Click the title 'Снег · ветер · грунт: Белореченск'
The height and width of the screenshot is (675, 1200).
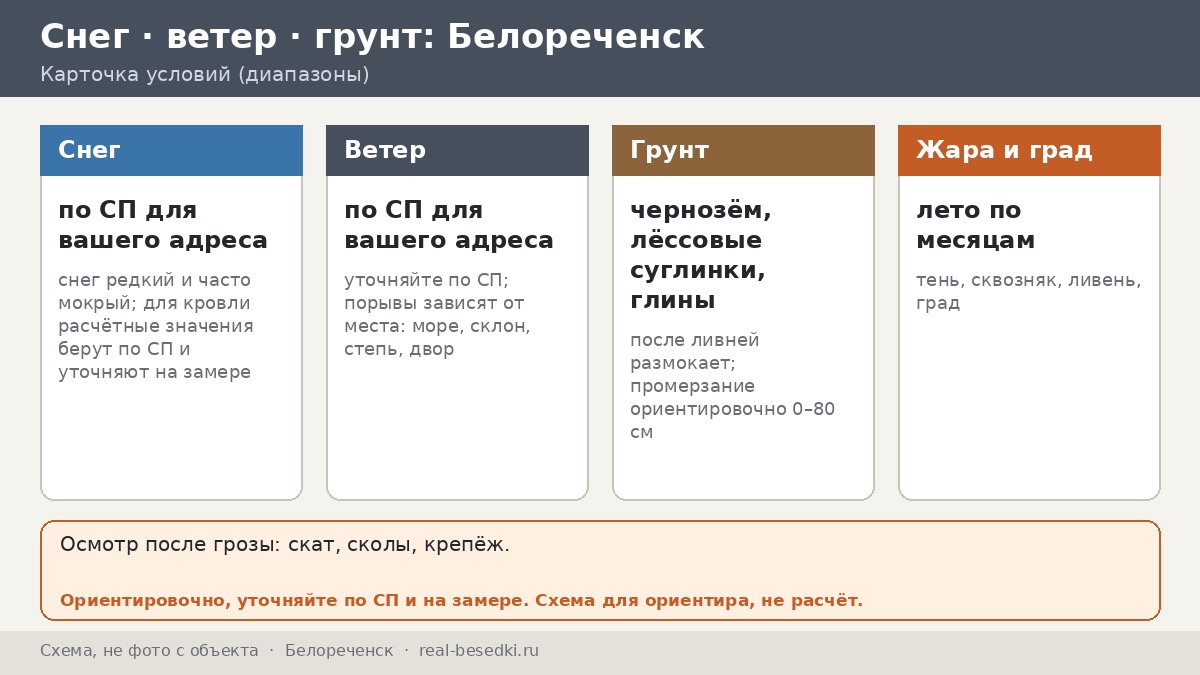pos(372,37)
